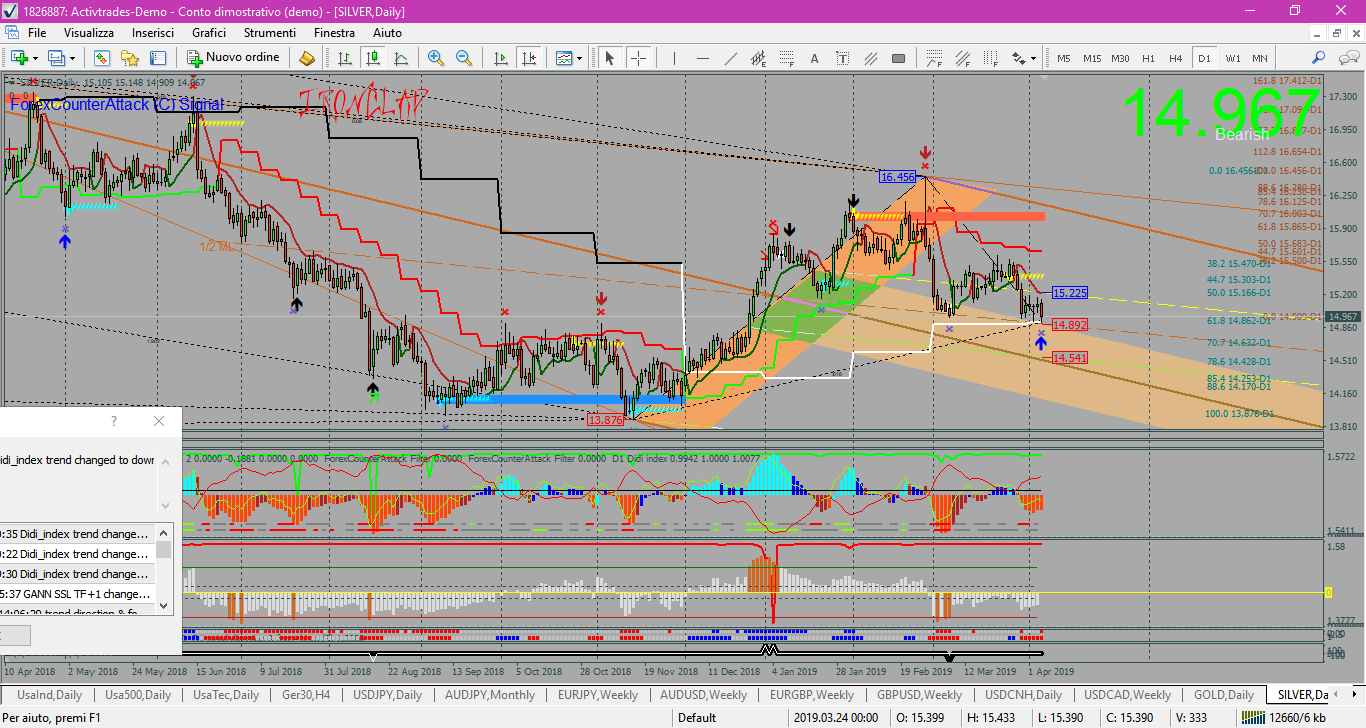Open the chat bubbles icon
Screen dimensions: 1366x728
[x=1348, y=58]
